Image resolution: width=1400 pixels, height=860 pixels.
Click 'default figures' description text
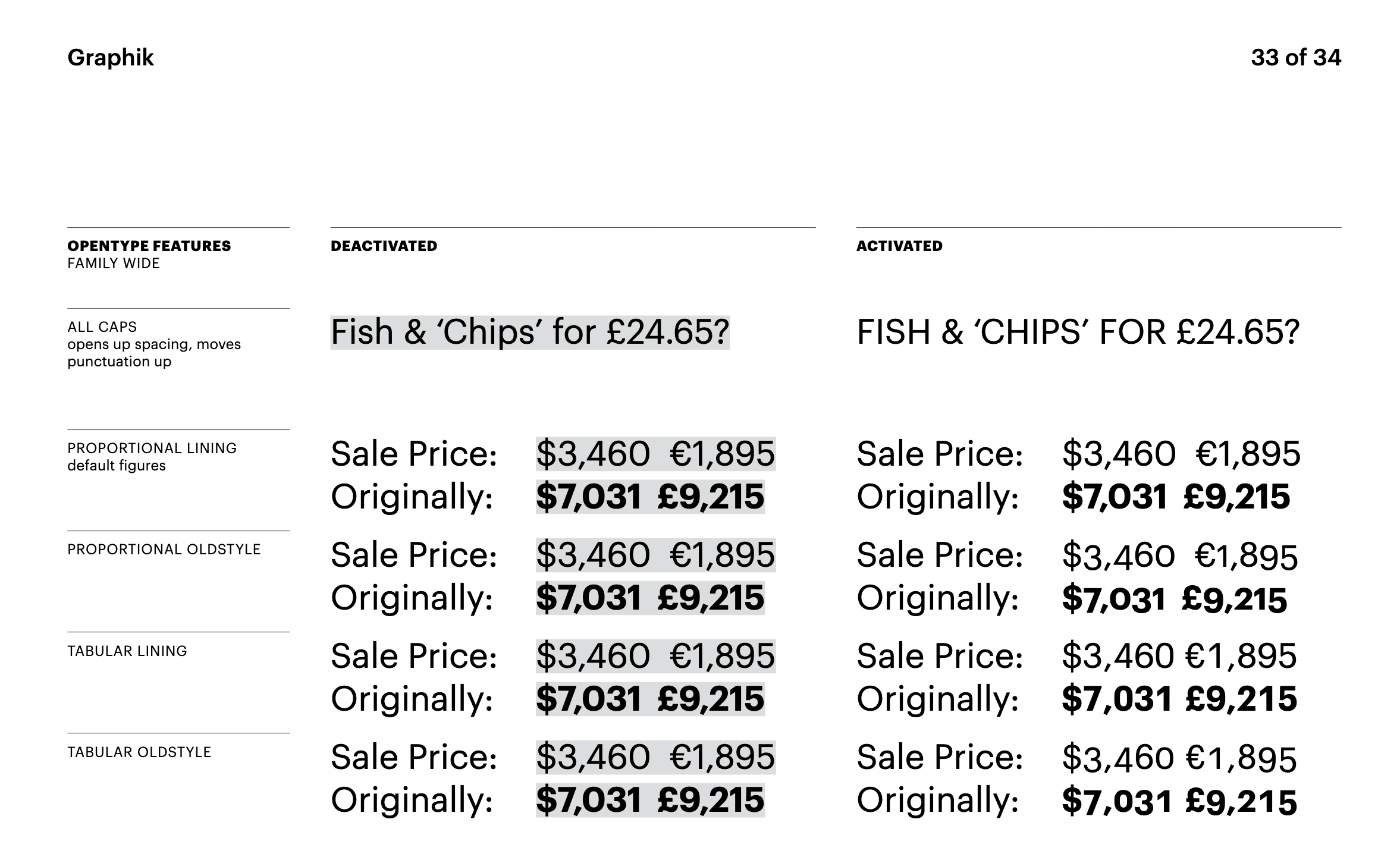coord(116,465)
